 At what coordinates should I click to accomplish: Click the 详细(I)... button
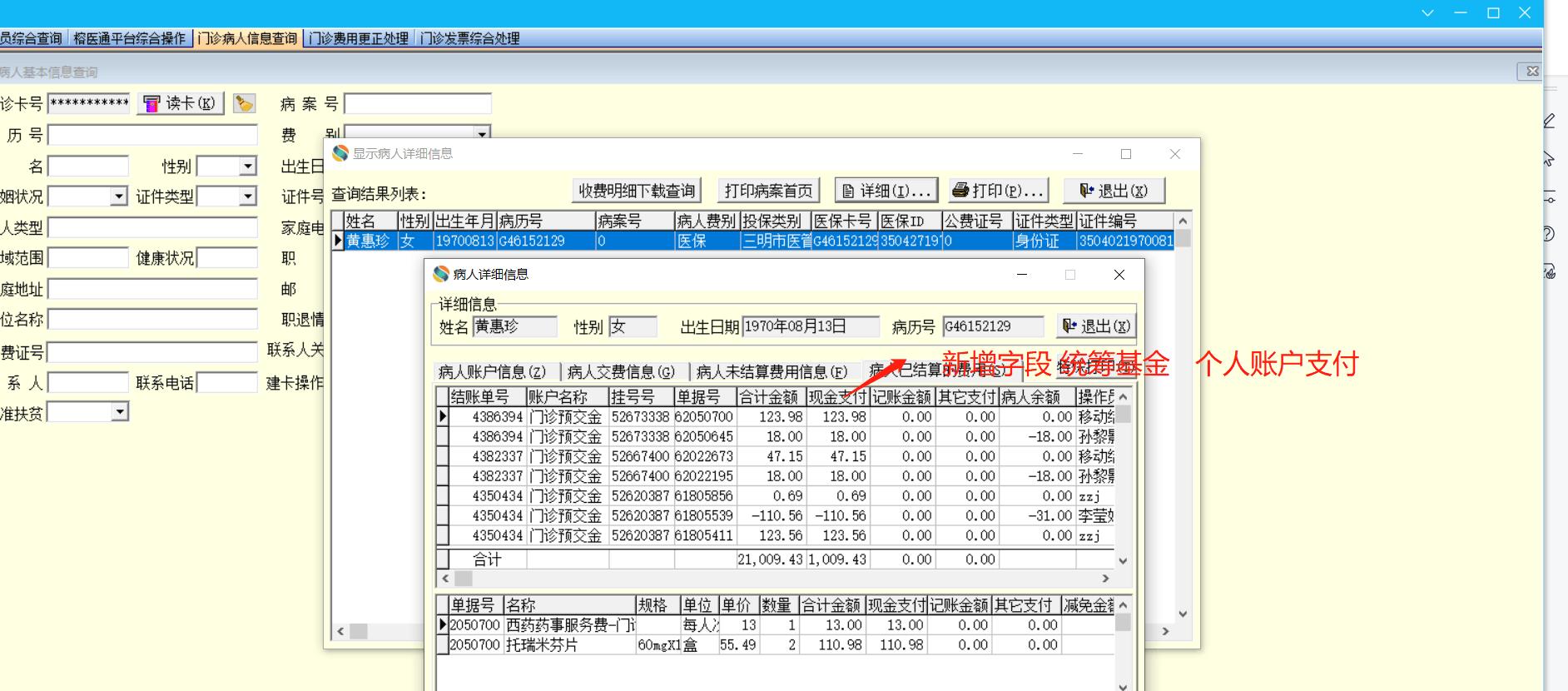[886, 191]
